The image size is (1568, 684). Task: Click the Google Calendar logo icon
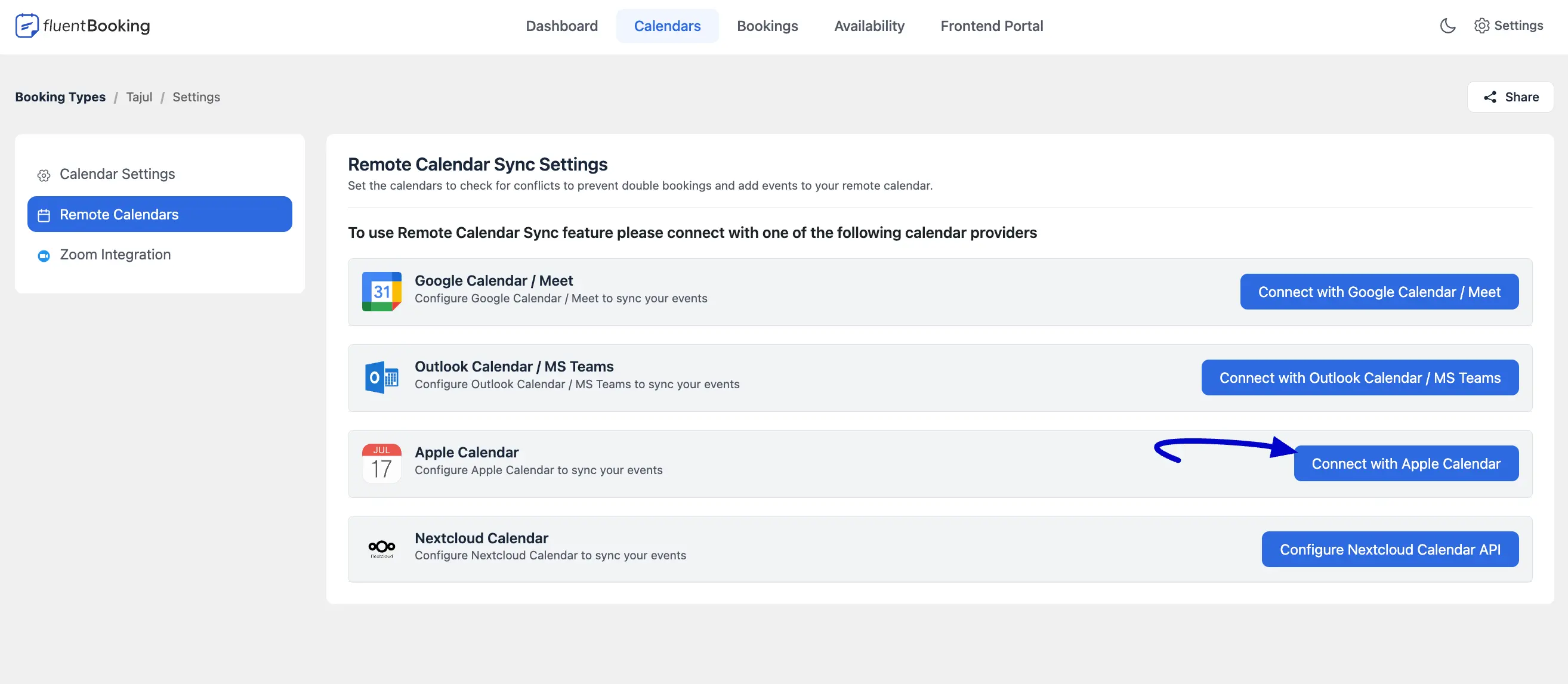[x=382, y=292]
